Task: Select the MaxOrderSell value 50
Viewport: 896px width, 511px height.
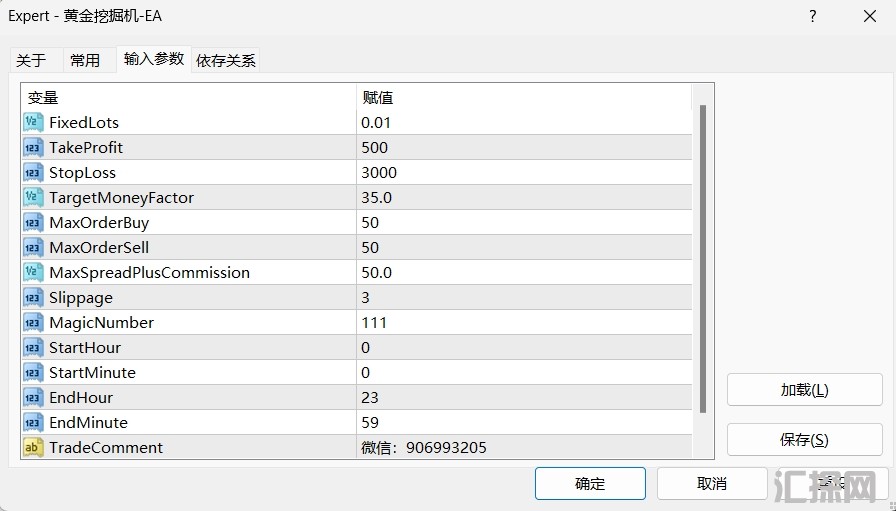Action: [x=370, y=247]
